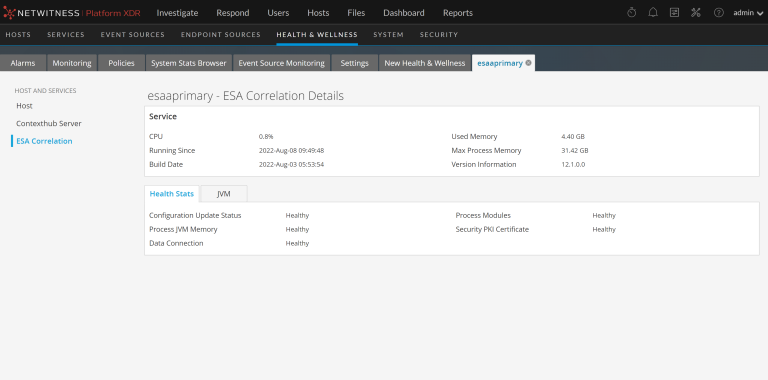768x380 pixels.
Task: Click the Process Modules label
Action: (x=483, y=215)
